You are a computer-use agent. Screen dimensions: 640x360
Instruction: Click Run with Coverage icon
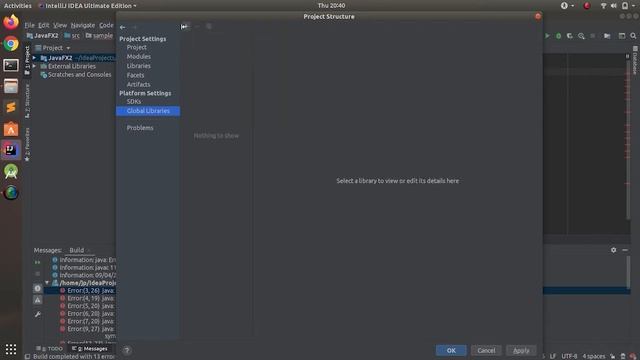pyautogui.click(x=570, y=36)
